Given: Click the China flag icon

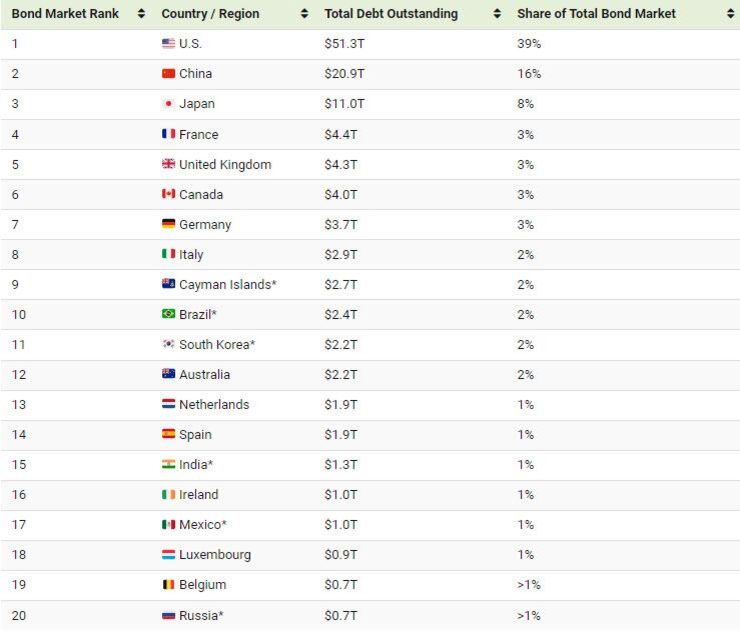Looking at the screenshot, I should coord(168,74).
